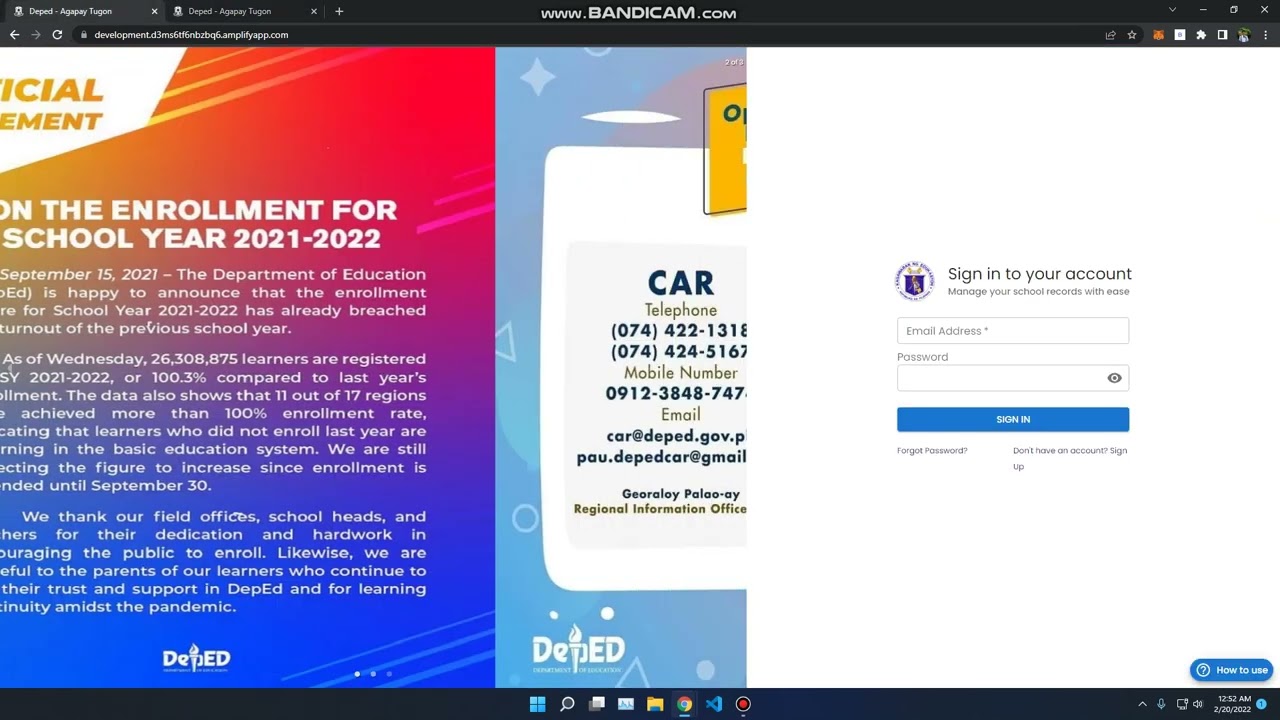Open File Explorer from the taskbar
This screenshot has width=1280, height=720.
click(655, 704)
